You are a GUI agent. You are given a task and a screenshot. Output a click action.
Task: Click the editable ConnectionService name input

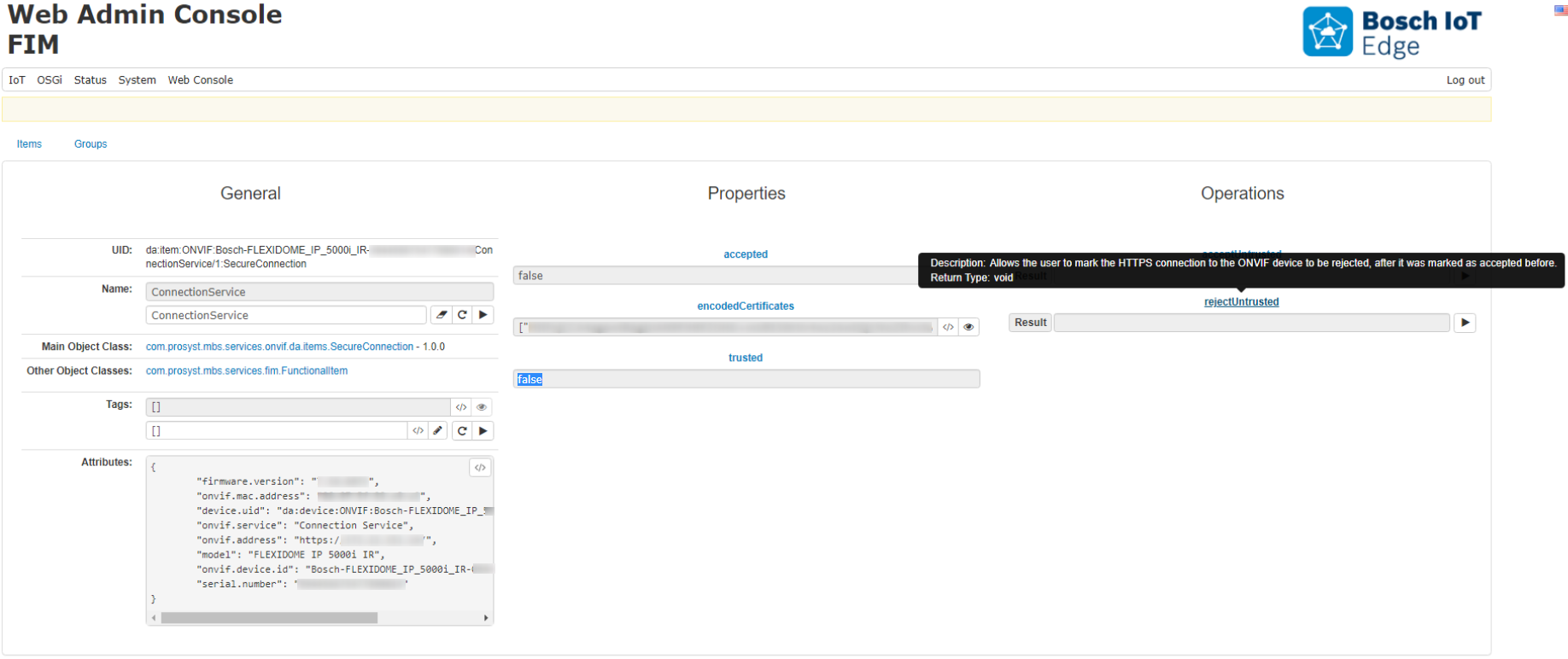point(286,315)
